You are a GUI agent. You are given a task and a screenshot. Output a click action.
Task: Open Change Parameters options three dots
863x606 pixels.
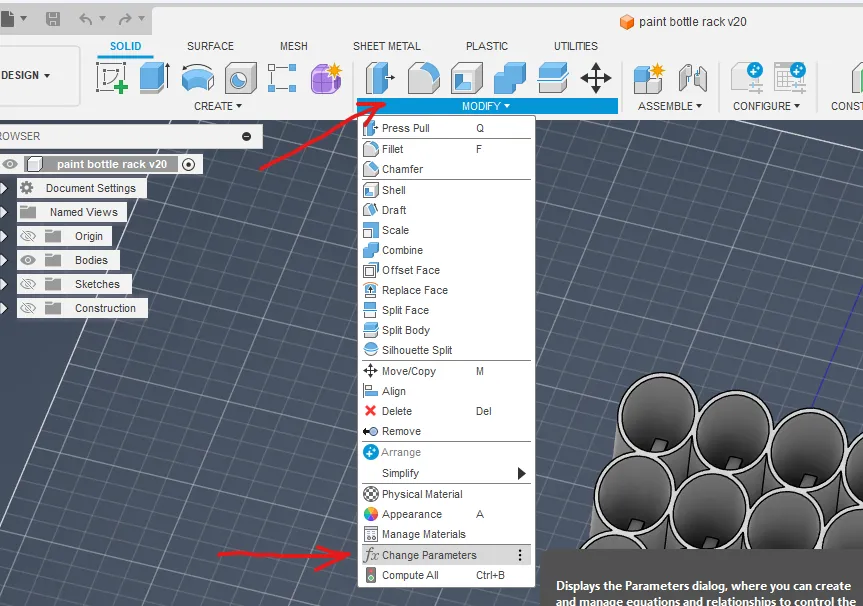pos(520,555)
